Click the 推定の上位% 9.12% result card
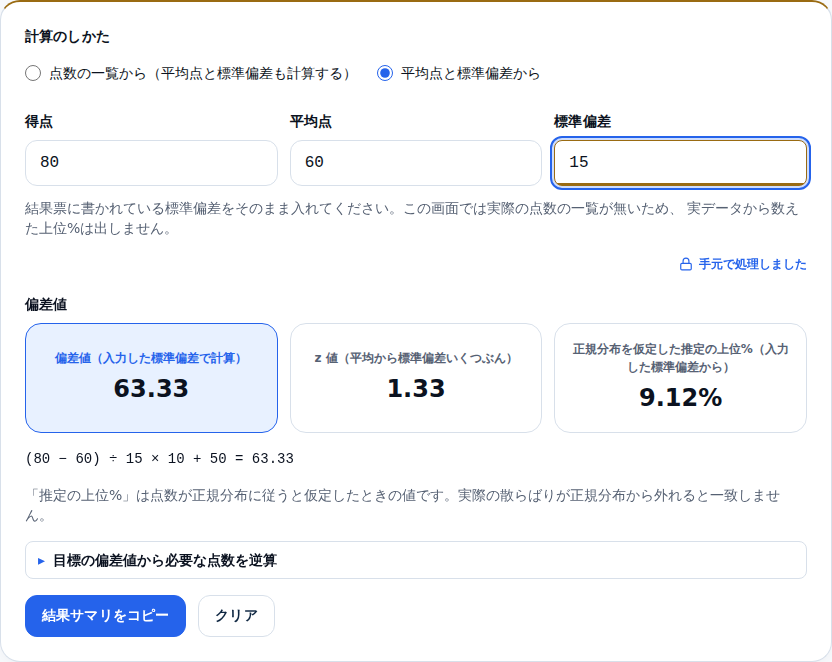The height and width of the screenshot is (662, 832). (x=680, y=378)
